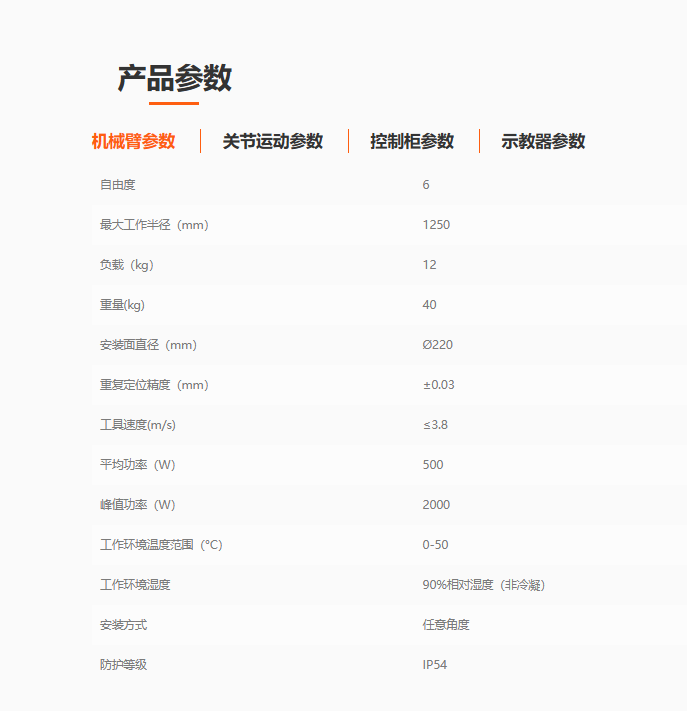
Task: Open the 关节运动参数 tab
Action: coord(272,141)
